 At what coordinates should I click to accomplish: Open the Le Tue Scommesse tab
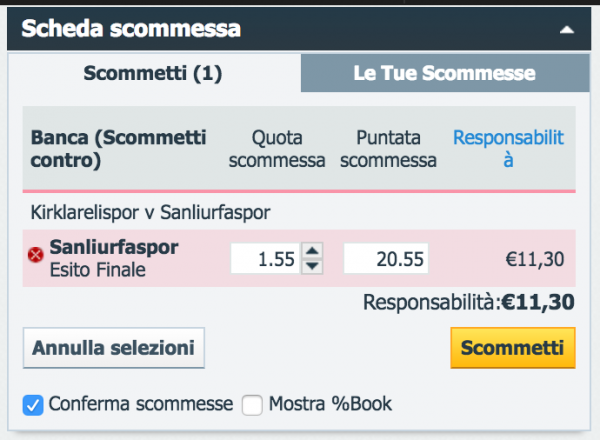[445, 73]
